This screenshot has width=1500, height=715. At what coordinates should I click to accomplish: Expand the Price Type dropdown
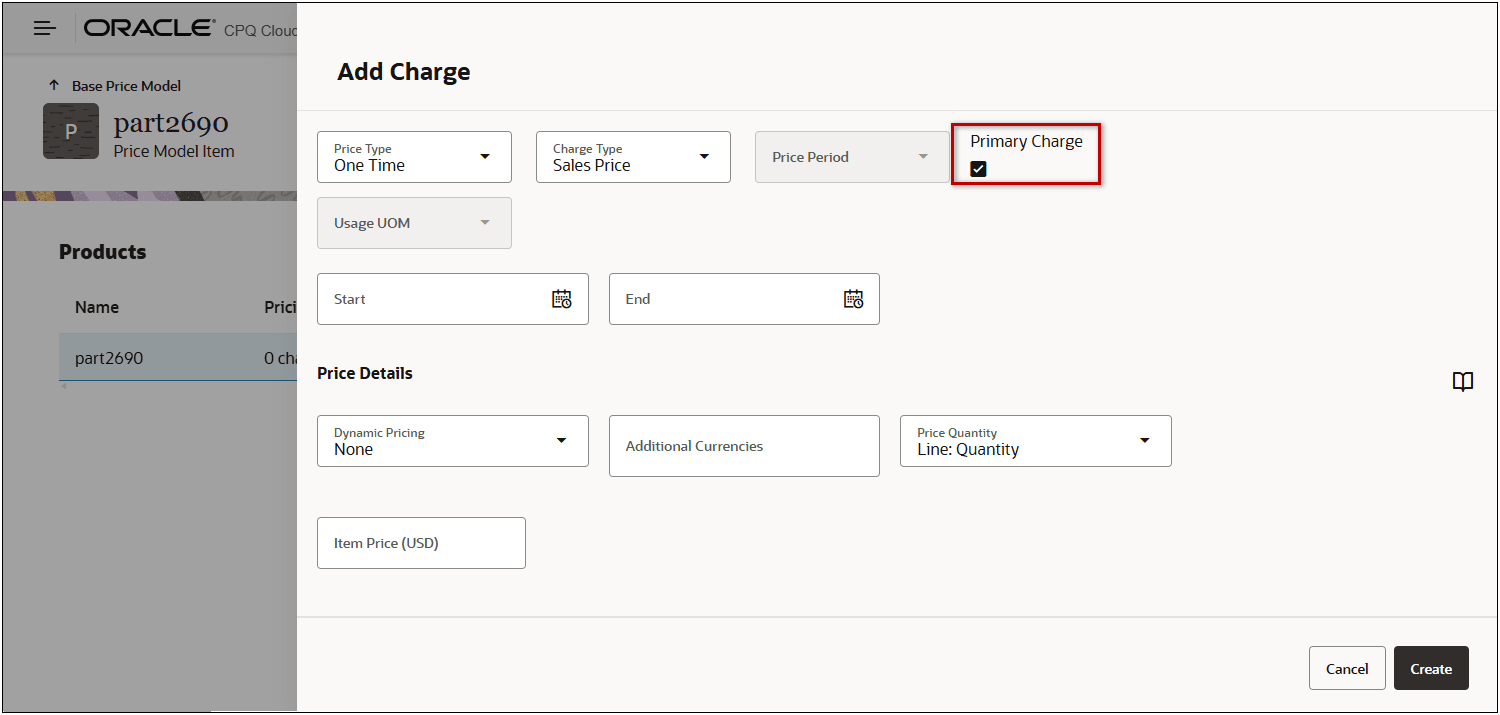tap(414, 157)
